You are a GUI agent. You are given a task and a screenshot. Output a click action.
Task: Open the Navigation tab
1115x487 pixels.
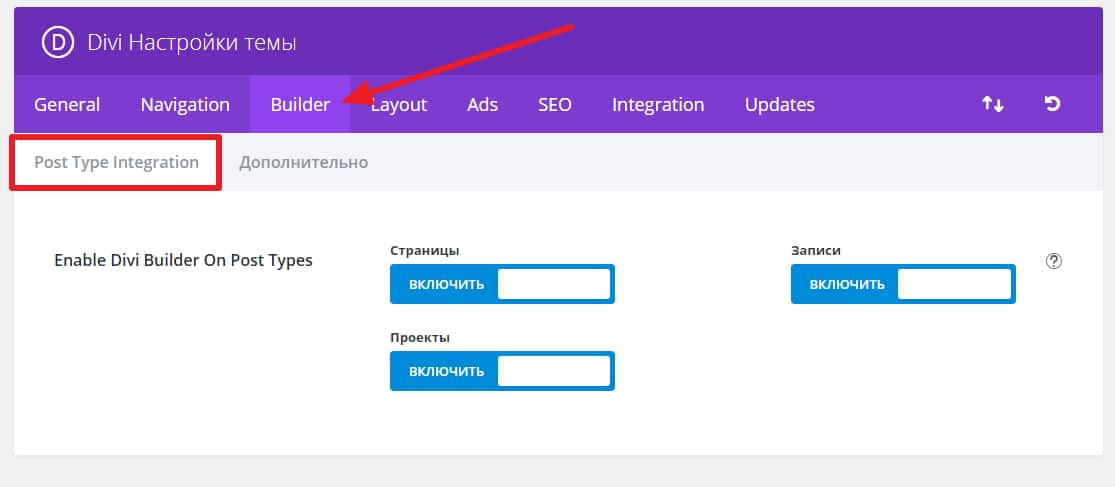pyautogui.click(x=185, y=104)
